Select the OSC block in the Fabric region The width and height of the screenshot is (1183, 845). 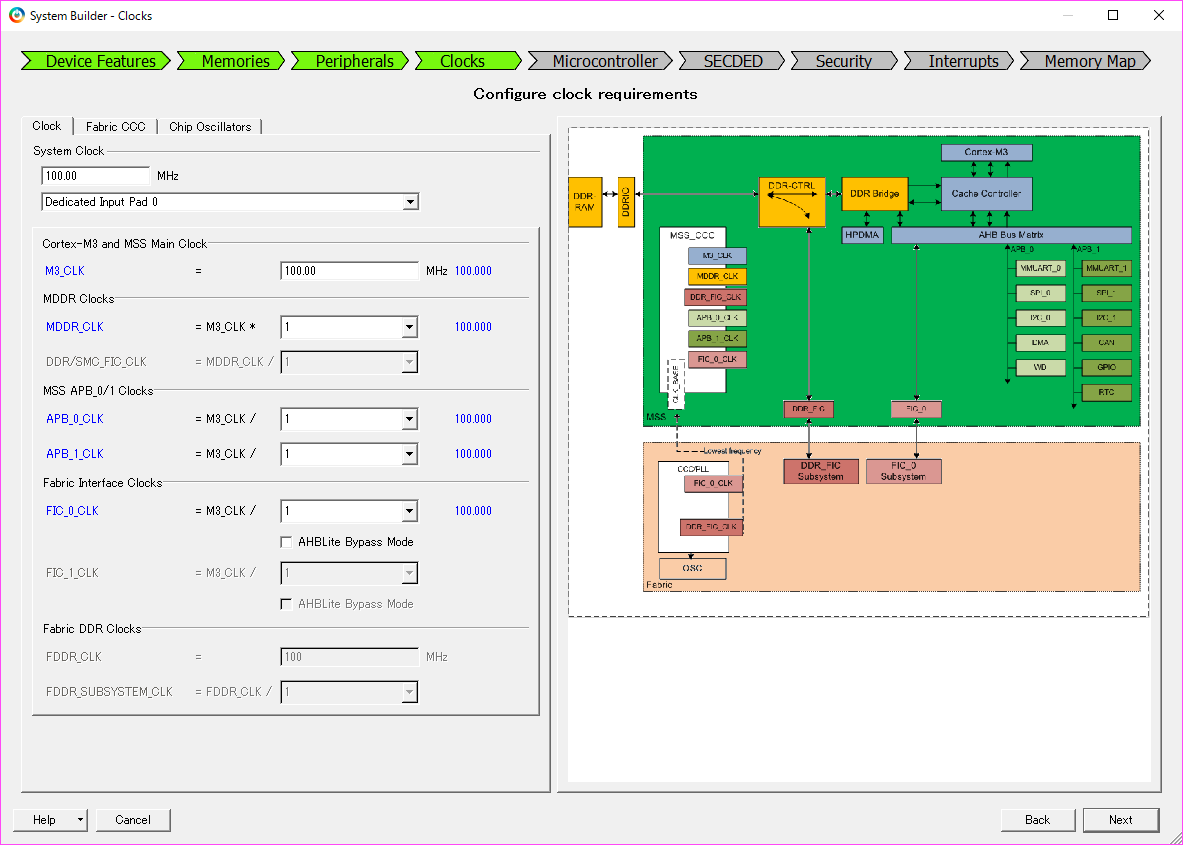point(691,568)
